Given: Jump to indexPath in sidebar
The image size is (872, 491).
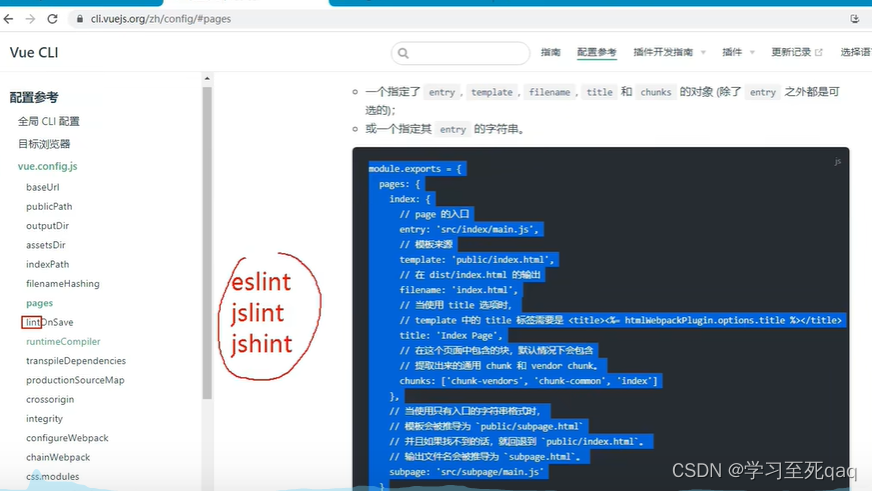Looking at the screenshot, I should pos(47,264).
